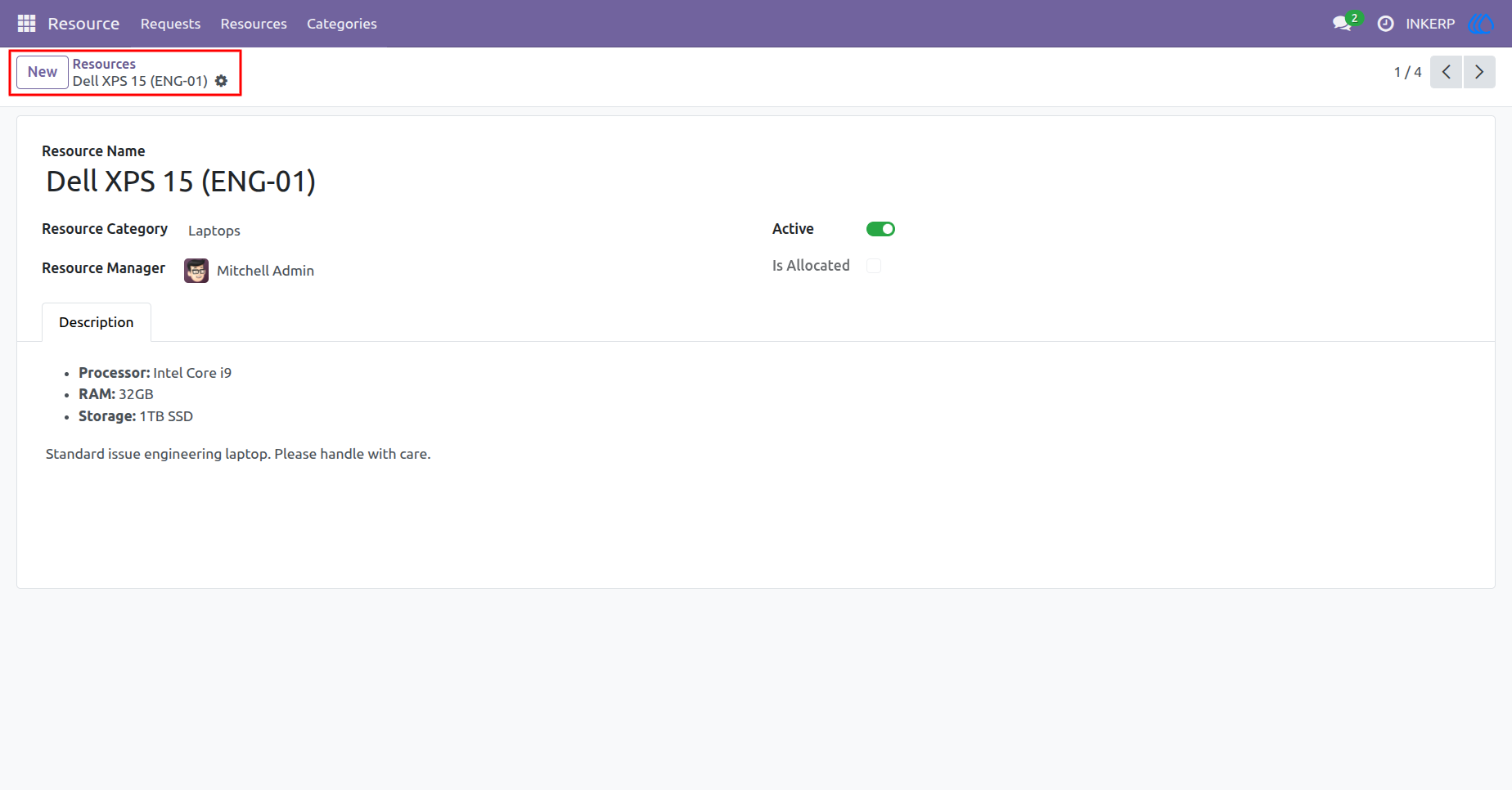Toggle the Active switch

880,229
